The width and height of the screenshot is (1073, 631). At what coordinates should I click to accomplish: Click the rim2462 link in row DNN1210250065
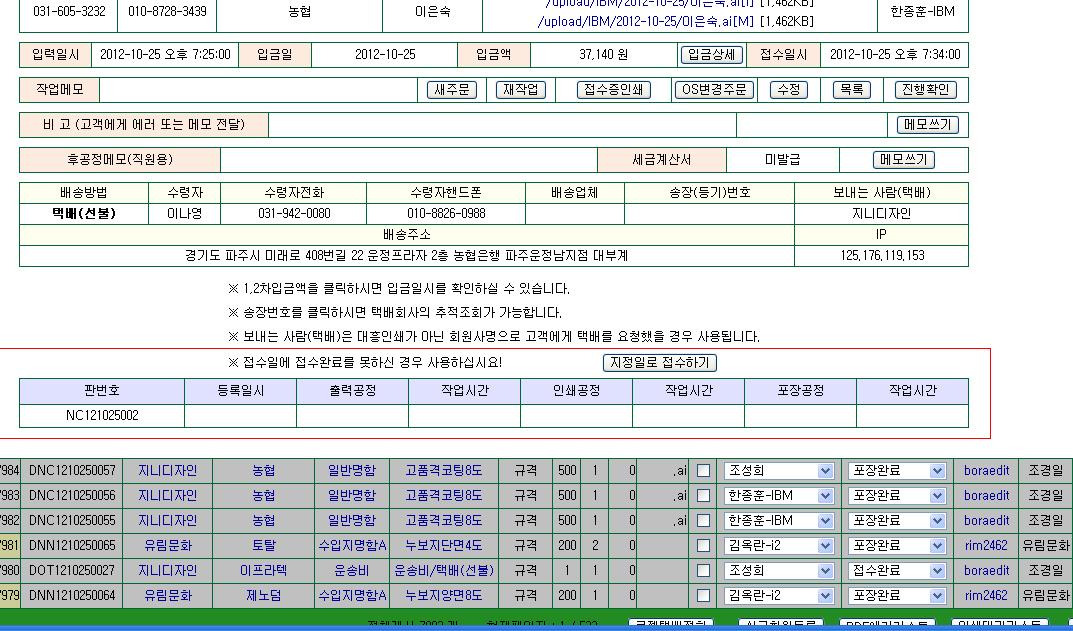point(986,546)
